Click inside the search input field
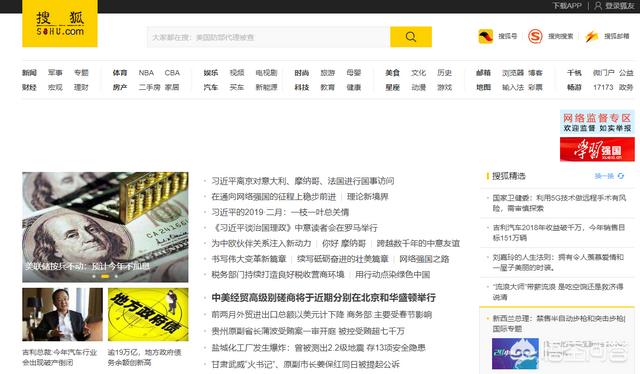Image resolution: width=640 pixels, height=374 pixels. (268, 37)
